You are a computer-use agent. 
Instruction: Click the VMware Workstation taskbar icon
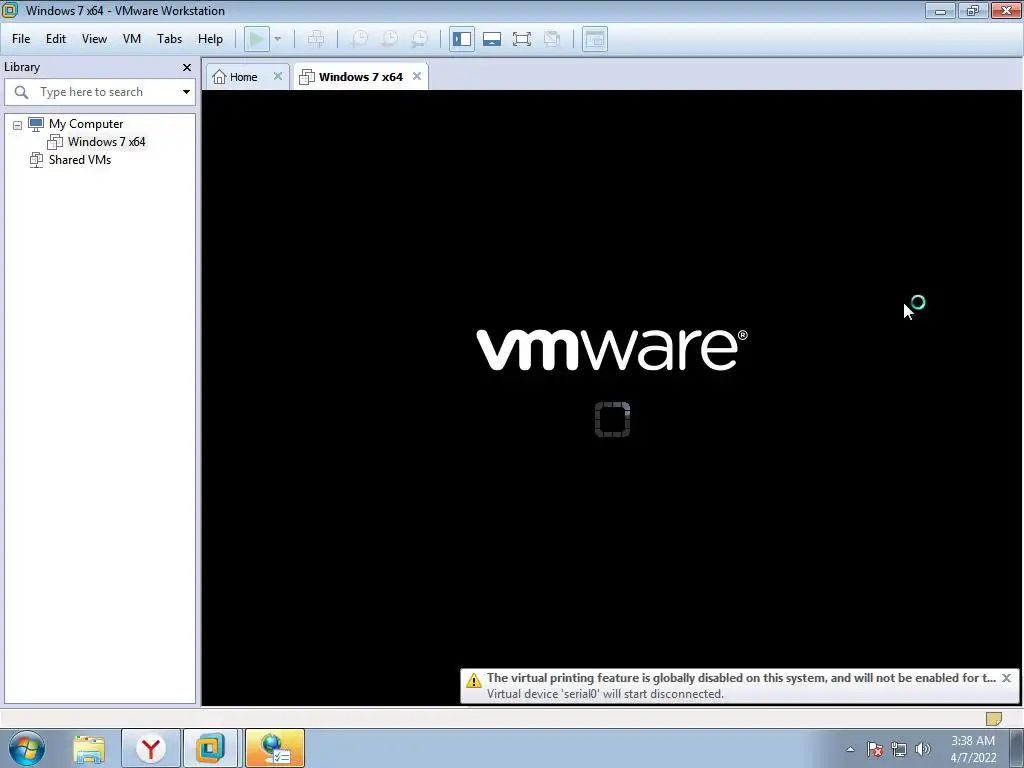pos(210,748)
